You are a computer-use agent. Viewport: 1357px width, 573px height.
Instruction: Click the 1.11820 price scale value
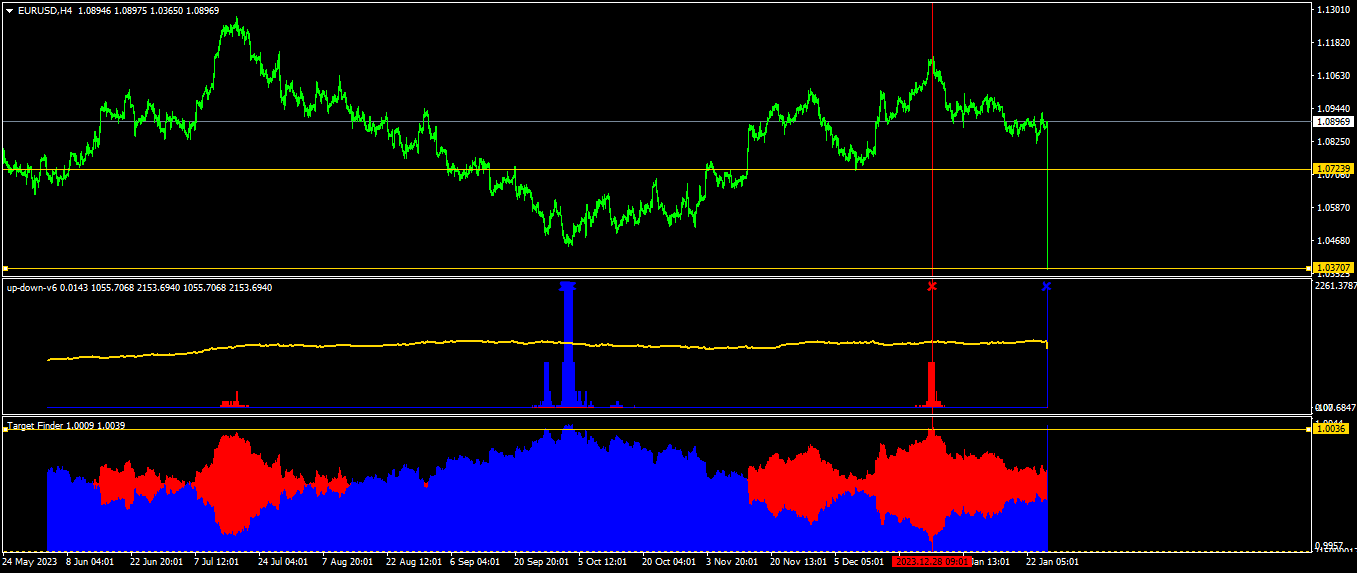[x=1333, y=42]
